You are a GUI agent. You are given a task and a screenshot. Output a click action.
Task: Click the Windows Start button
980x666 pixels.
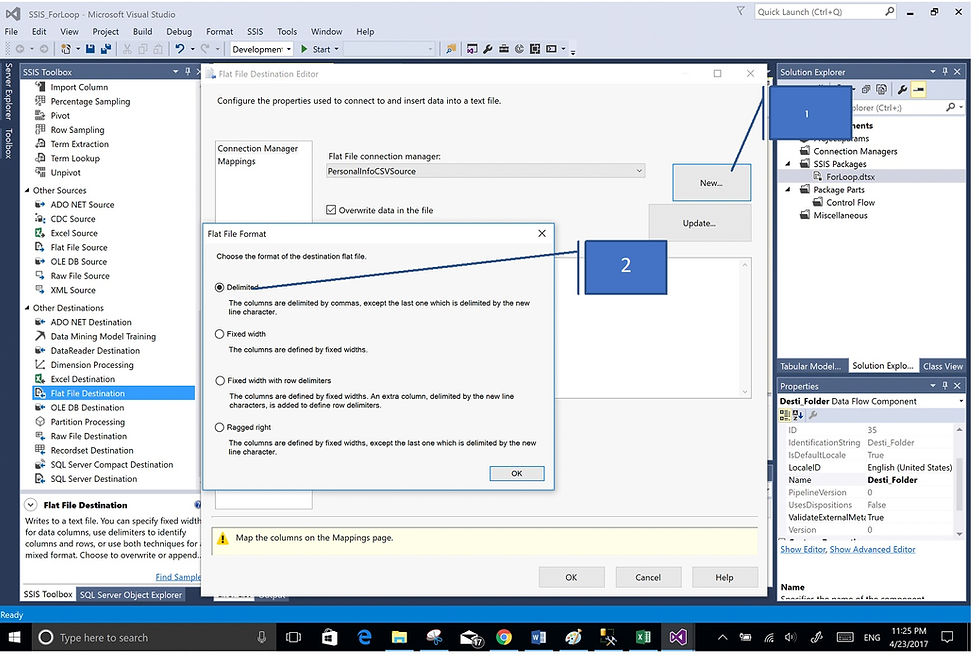coord(13,637)
